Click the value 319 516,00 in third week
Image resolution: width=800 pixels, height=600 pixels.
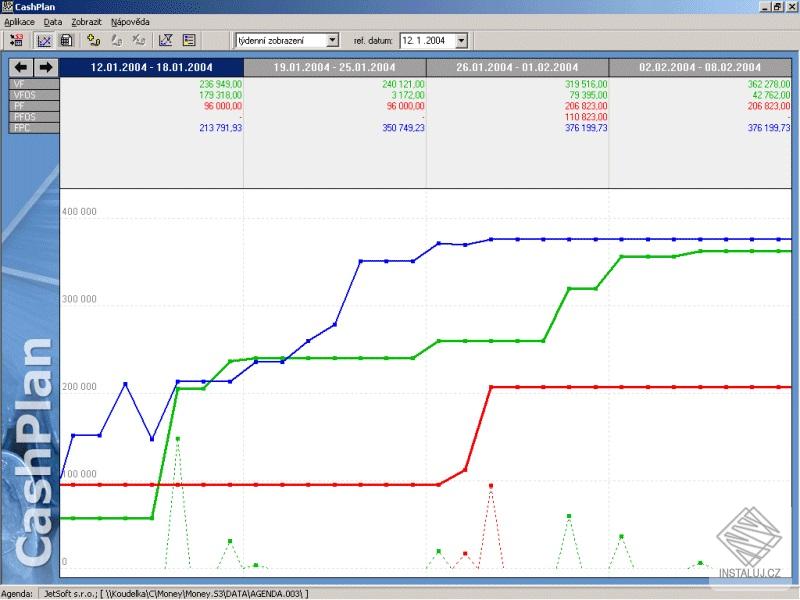[x=586, y=84]
